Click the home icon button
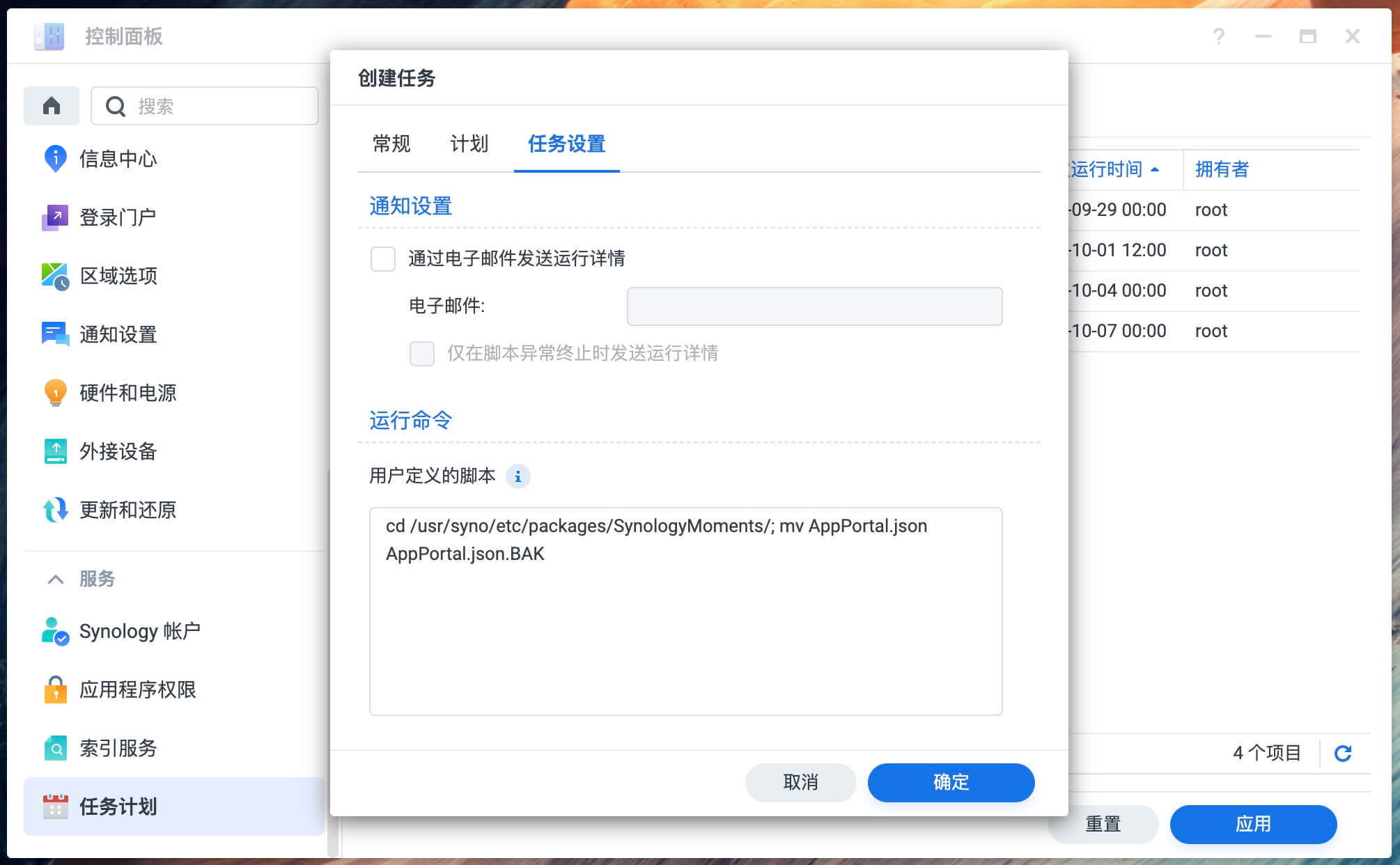 (x=52, y=106)
